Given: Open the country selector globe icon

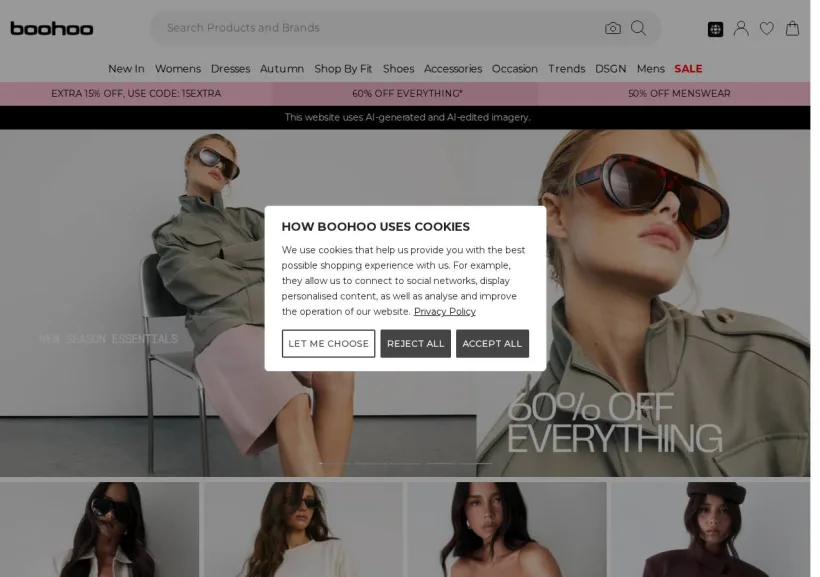Looking at the screenshot, I should (715, 29).
